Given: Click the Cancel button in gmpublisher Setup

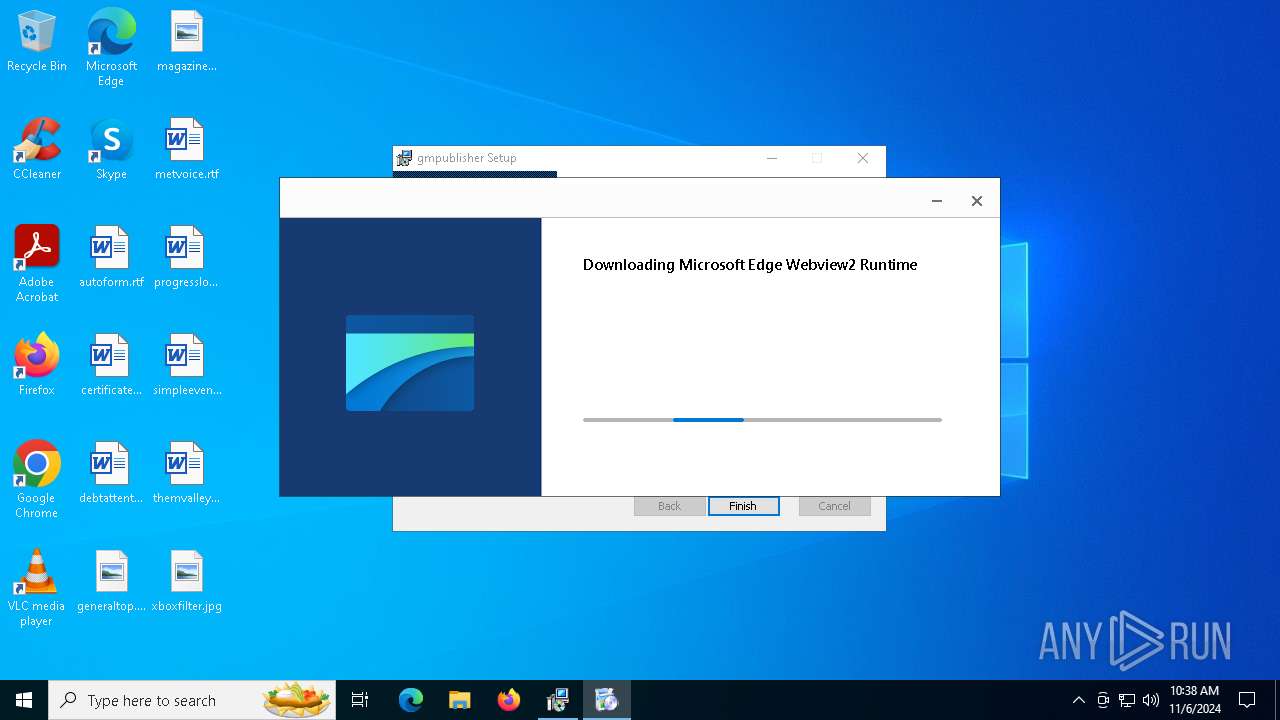Looking at the screenshot, I should pos(834,506).
